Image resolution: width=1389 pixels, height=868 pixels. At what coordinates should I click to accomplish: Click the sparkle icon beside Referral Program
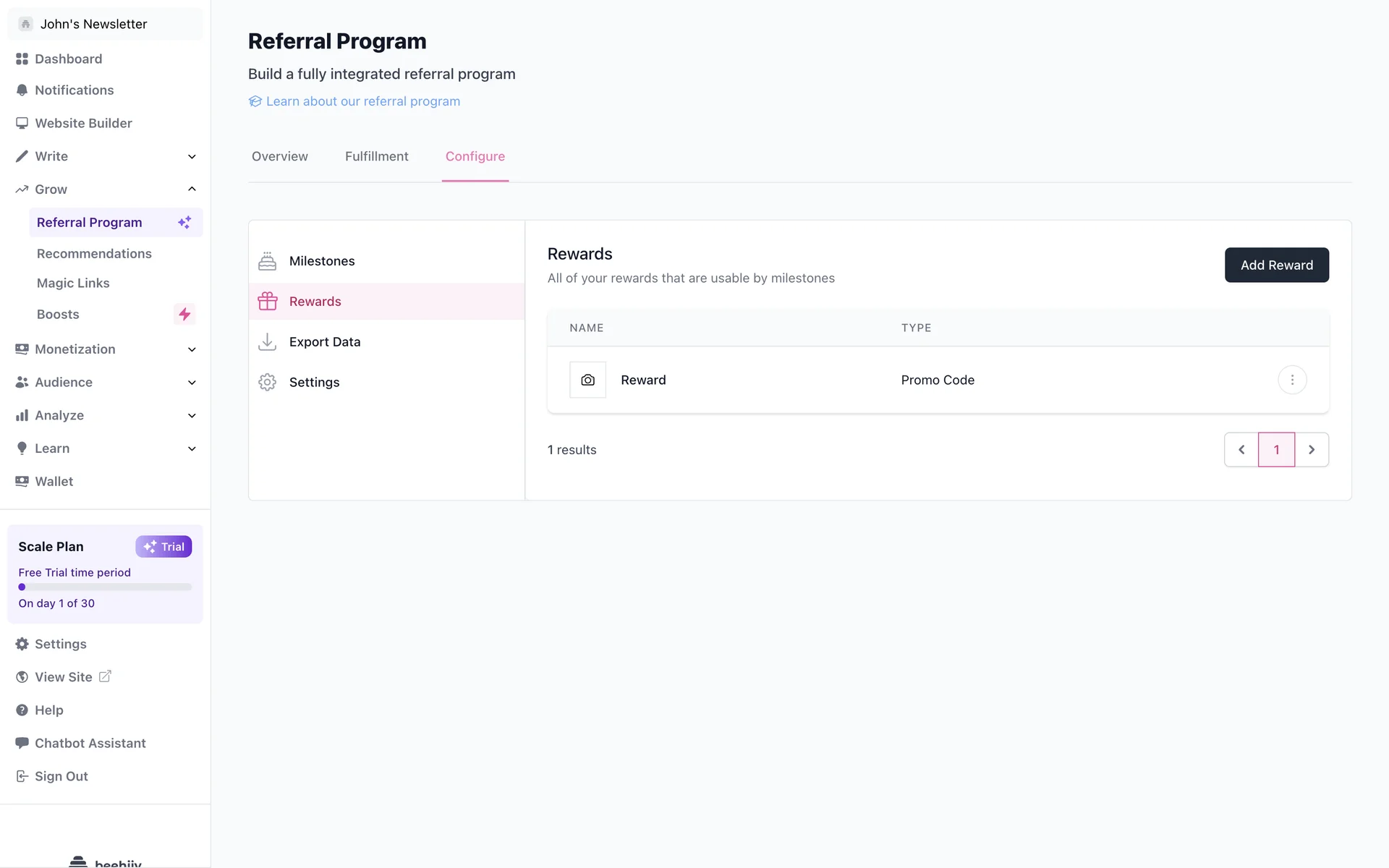(x=184, y=222)
